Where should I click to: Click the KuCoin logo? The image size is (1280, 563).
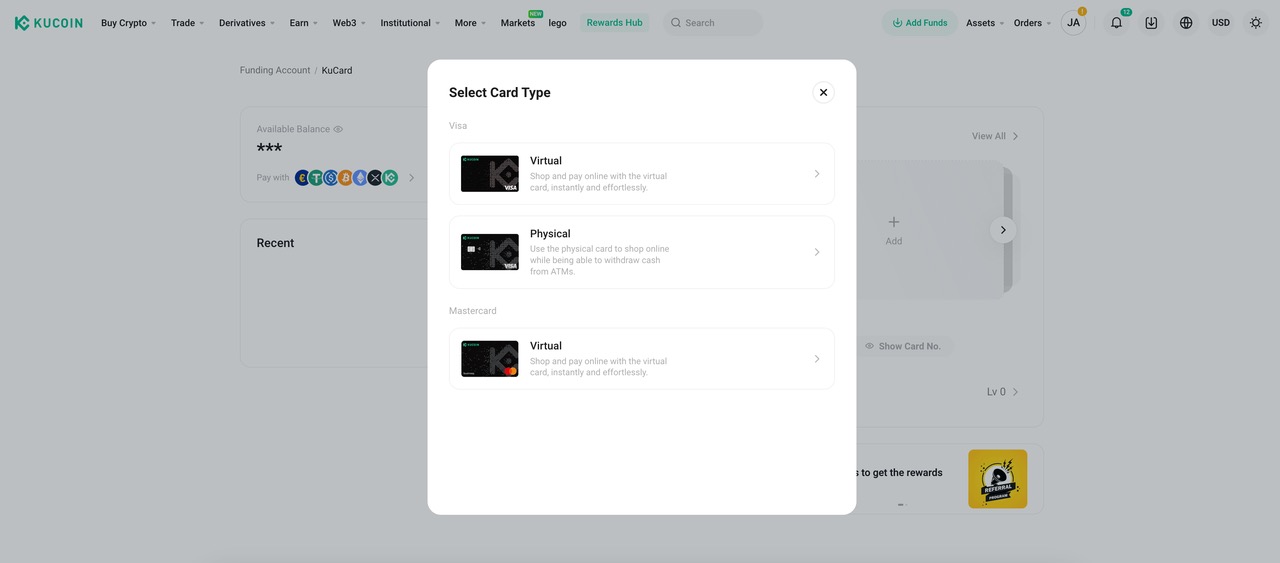pos(48,23)
